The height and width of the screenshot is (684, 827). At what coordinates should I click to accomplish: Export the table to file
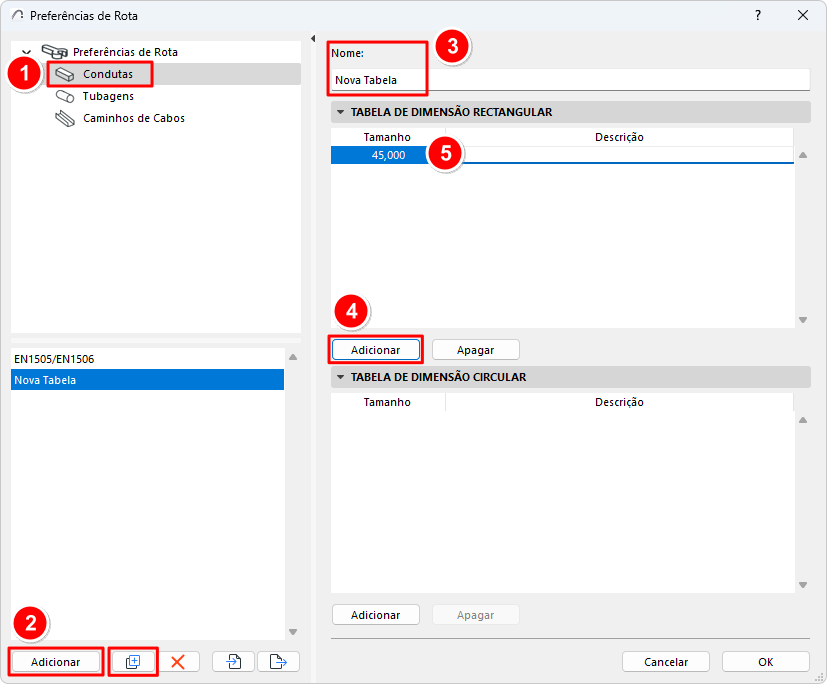(x=278, y=662)
